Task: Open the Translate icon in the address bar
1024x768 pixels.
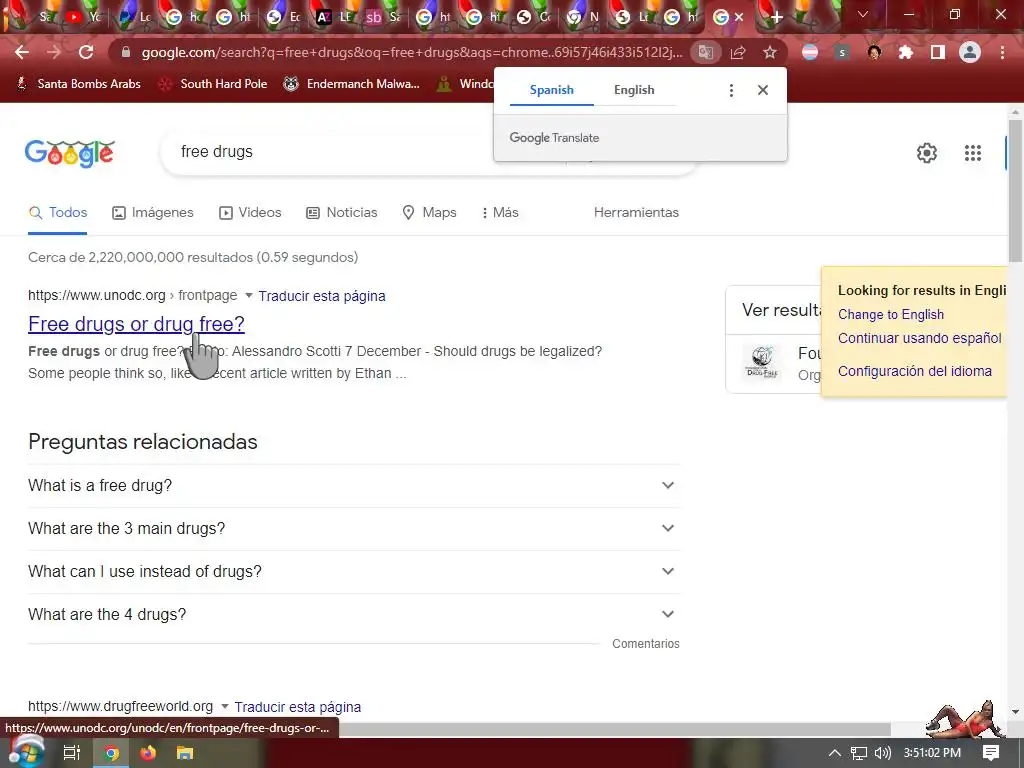Action: click(x=706, y=52)
